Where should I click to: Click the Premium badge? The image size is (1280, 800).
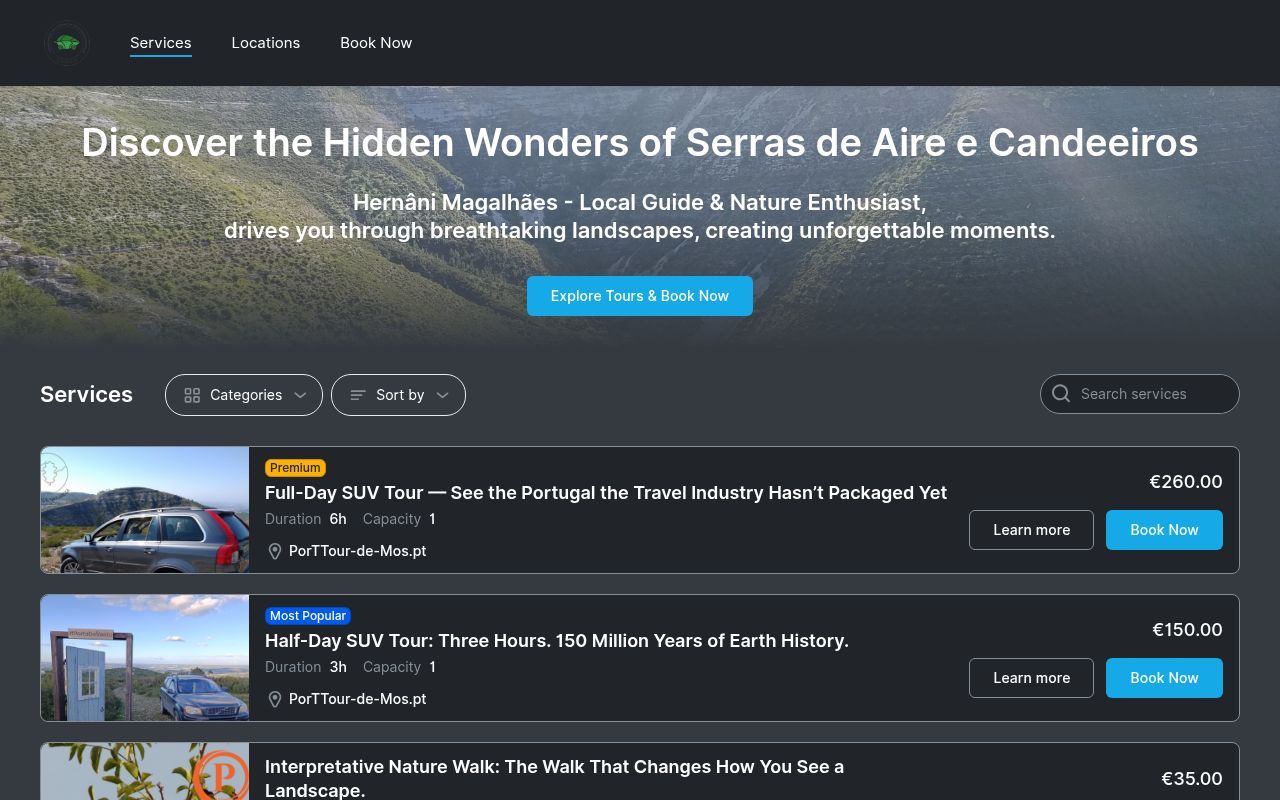coord(295,468)
